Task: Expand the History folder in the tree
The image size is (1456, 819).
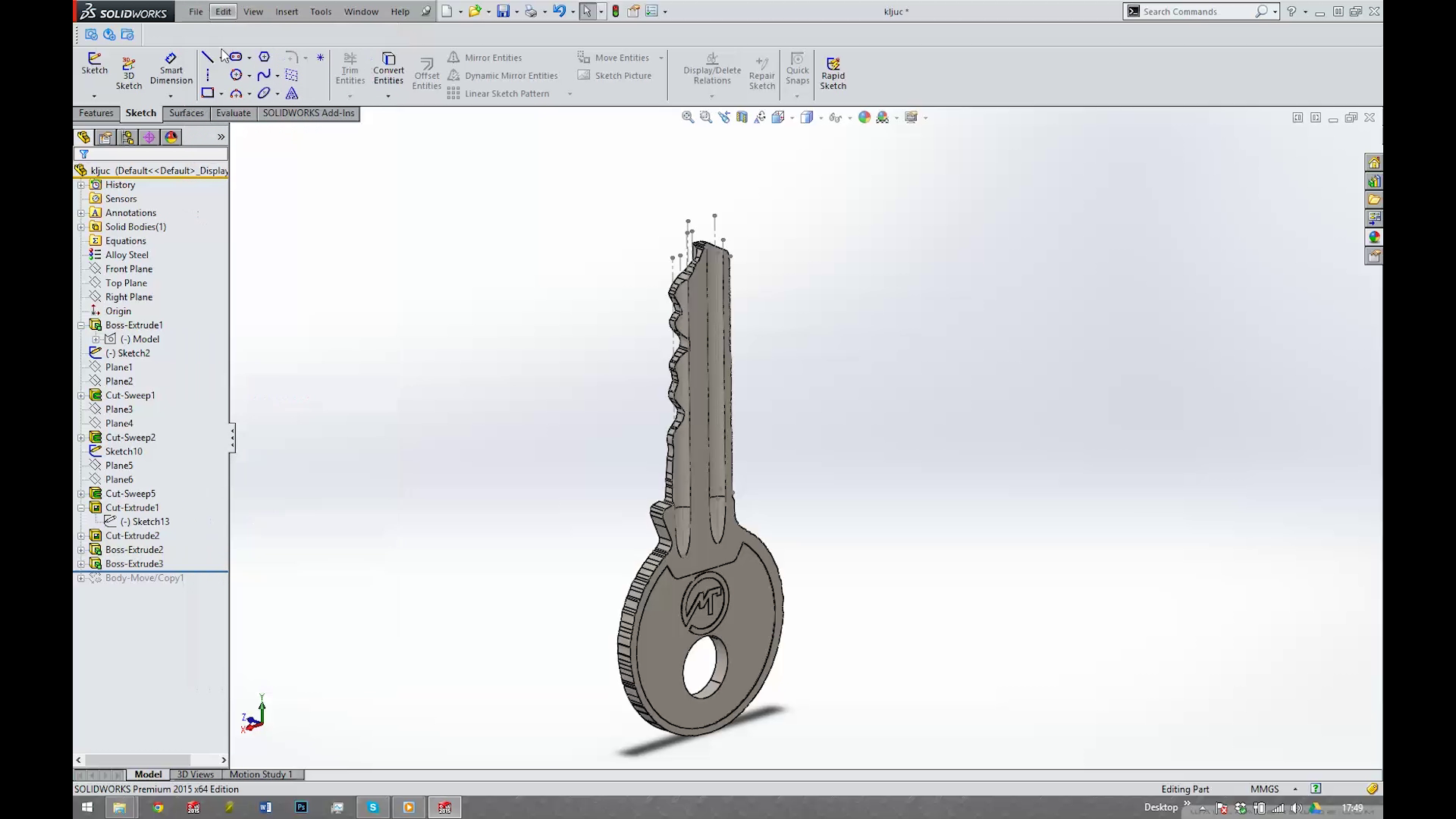Action: pos(81,184)
